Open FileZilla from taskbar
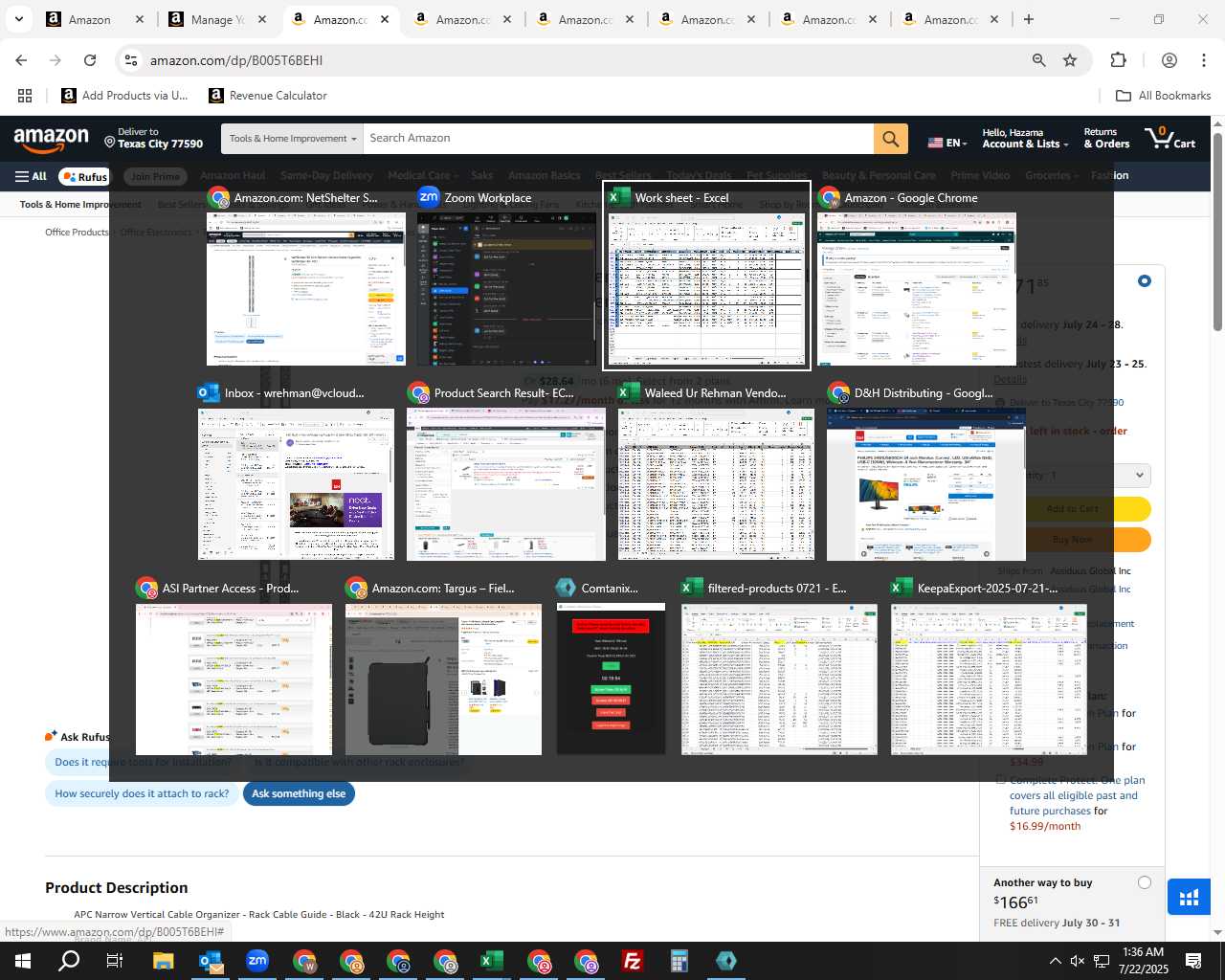 point(632,961)
